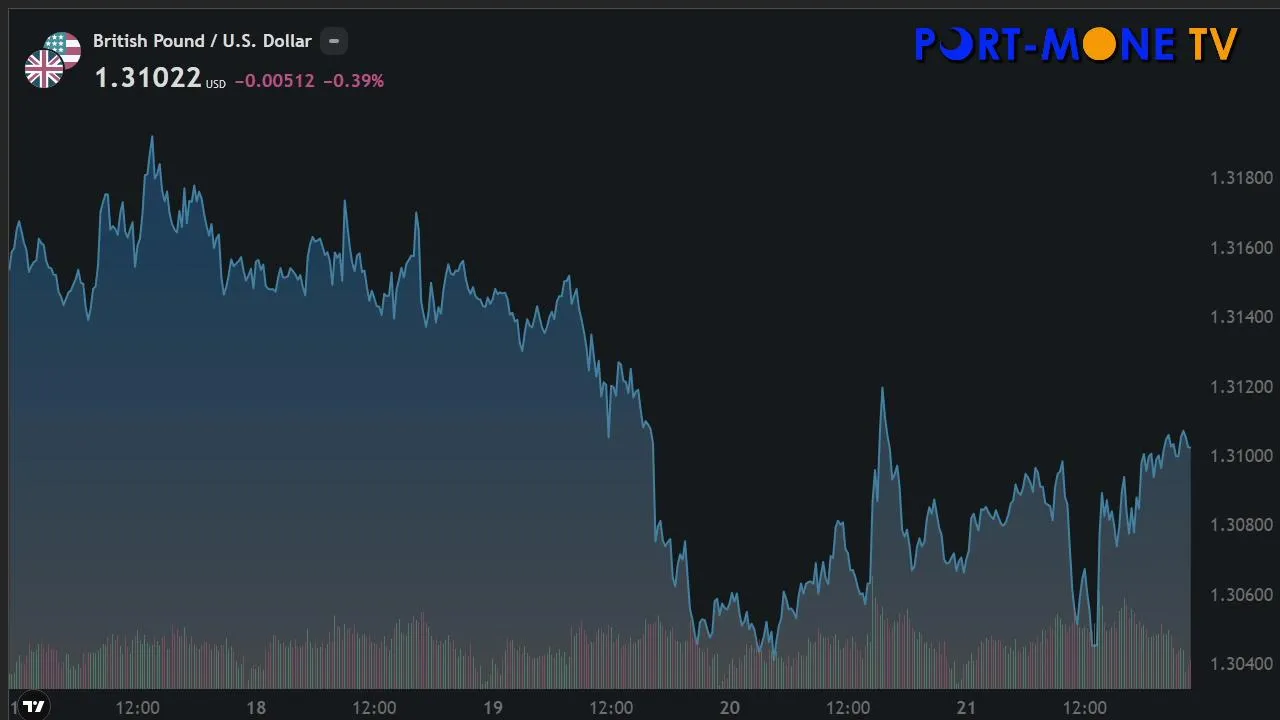Screen dimensions: 1280x720
Task: Click the -0.39% percent change value
Action: pos(354,81)
